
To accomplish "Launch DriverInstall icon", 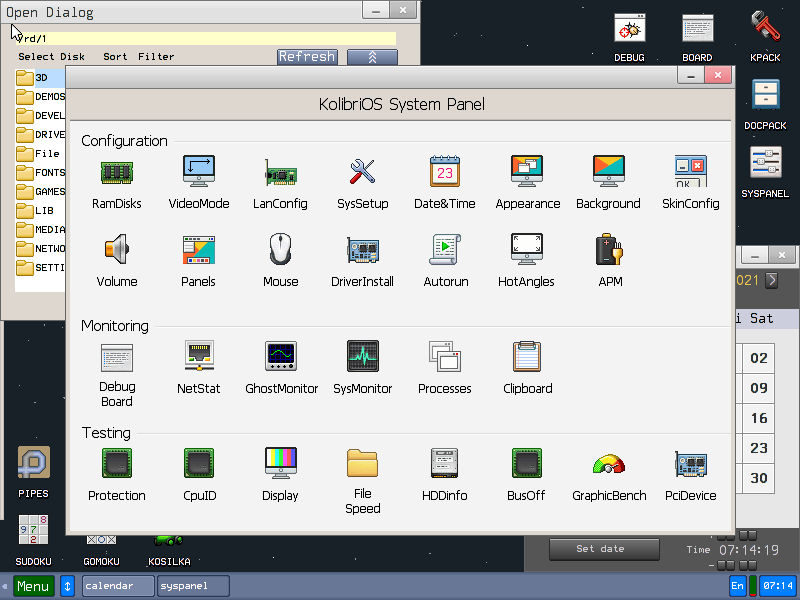I will click(363, 250).
